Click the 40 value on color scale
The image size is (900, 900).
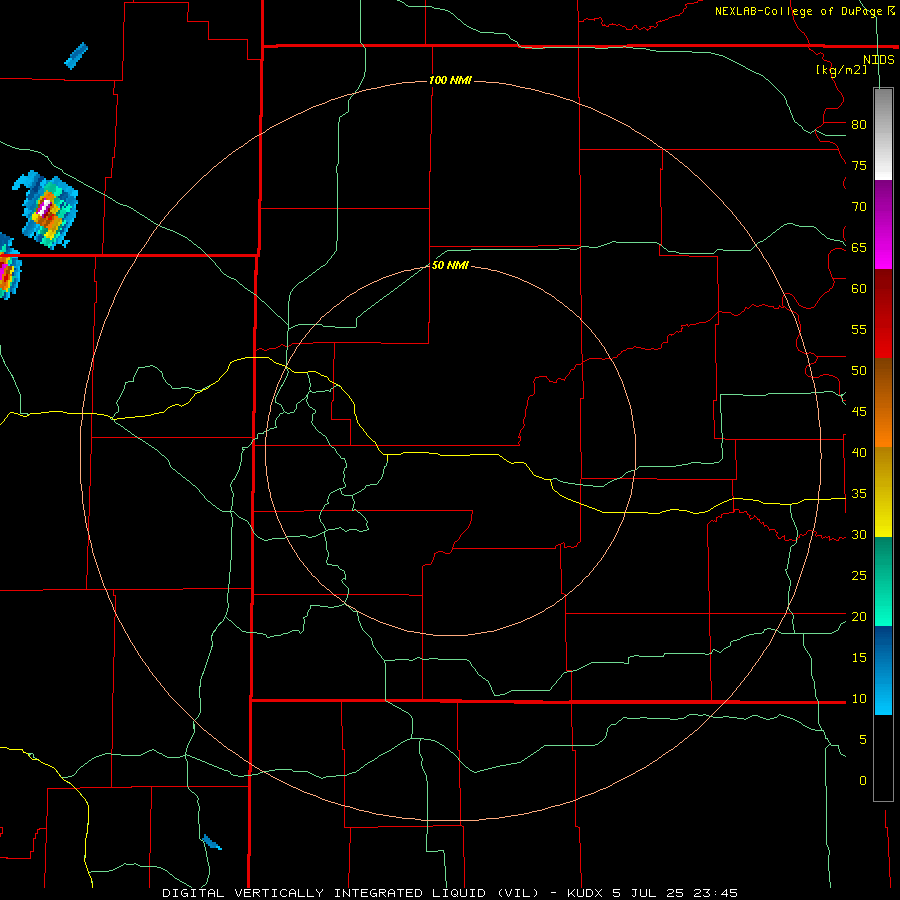(x=859, y=452)
